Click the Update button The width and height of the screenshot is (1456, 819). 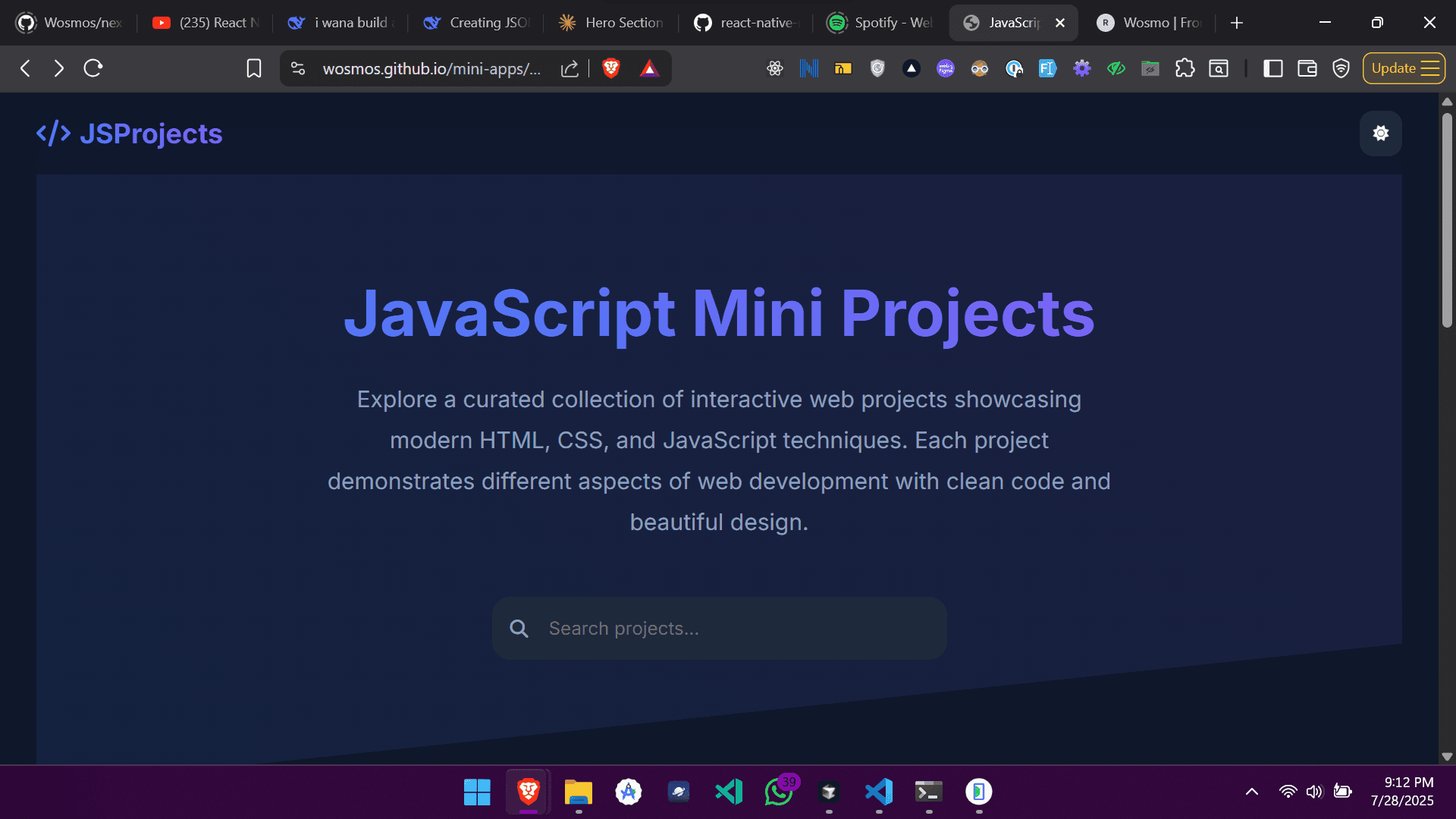[1395, 67]
